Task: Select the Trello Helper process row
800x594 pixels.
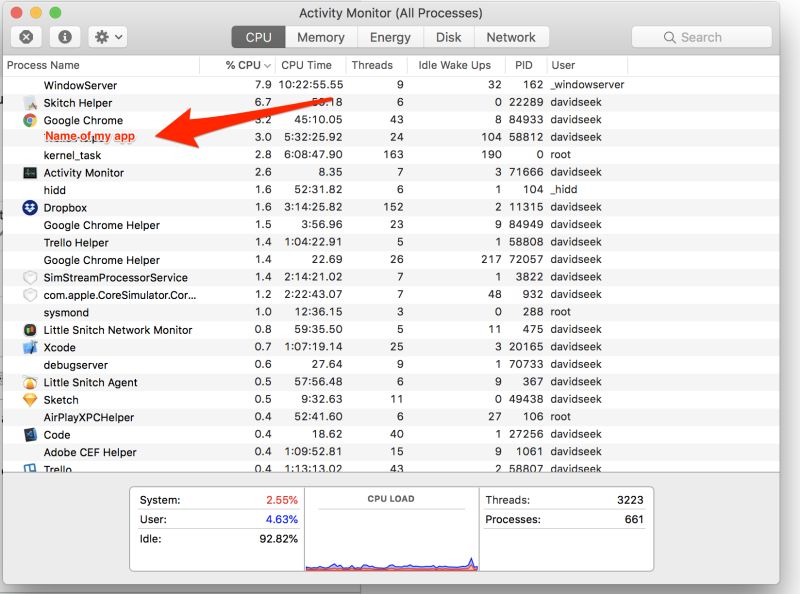Action: 391,242
